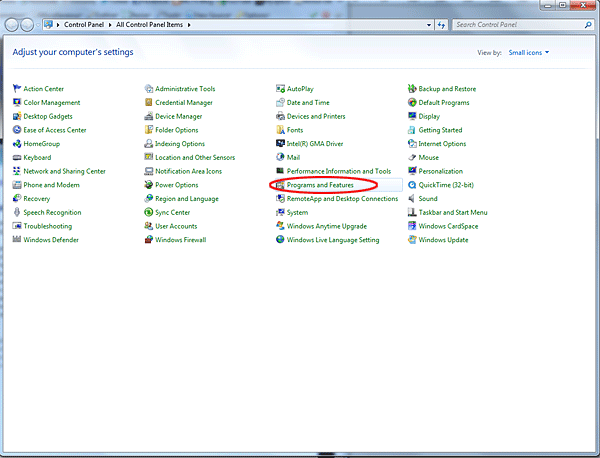The height and width of the screenshot is (458, 600).
Task: Open Region and Language
Action: (187, 199)
